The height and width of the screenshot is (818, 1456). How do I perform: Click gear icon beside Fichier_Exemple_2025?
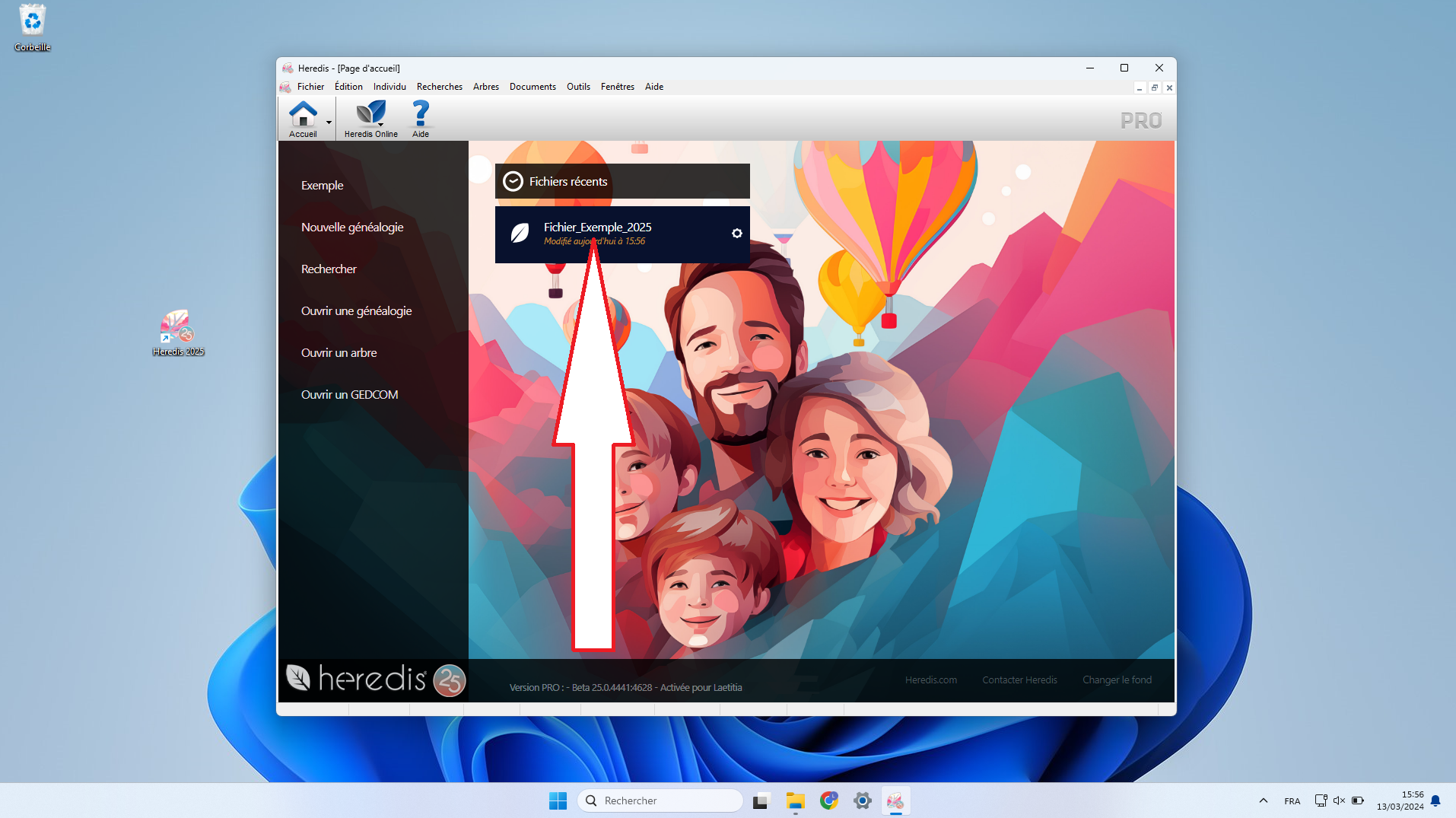(736, 234)
